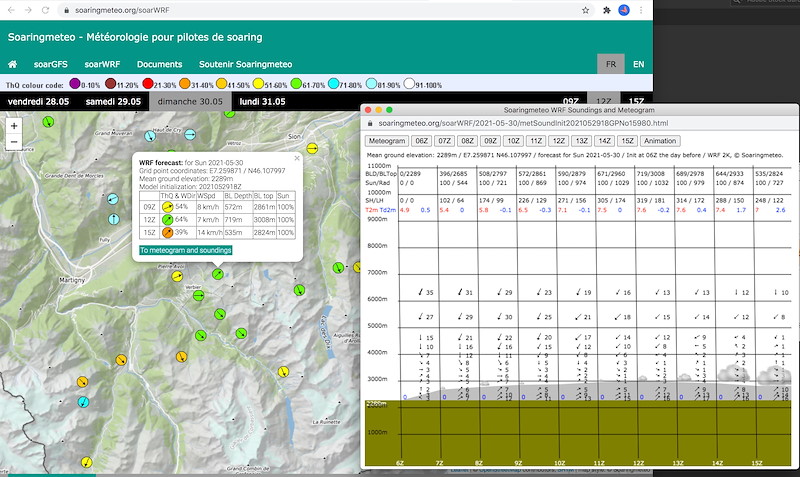This screenshot has width=800, height=477.
Task: Show 11Z sounding in Soundings window
Action: (x=536, y=141)
